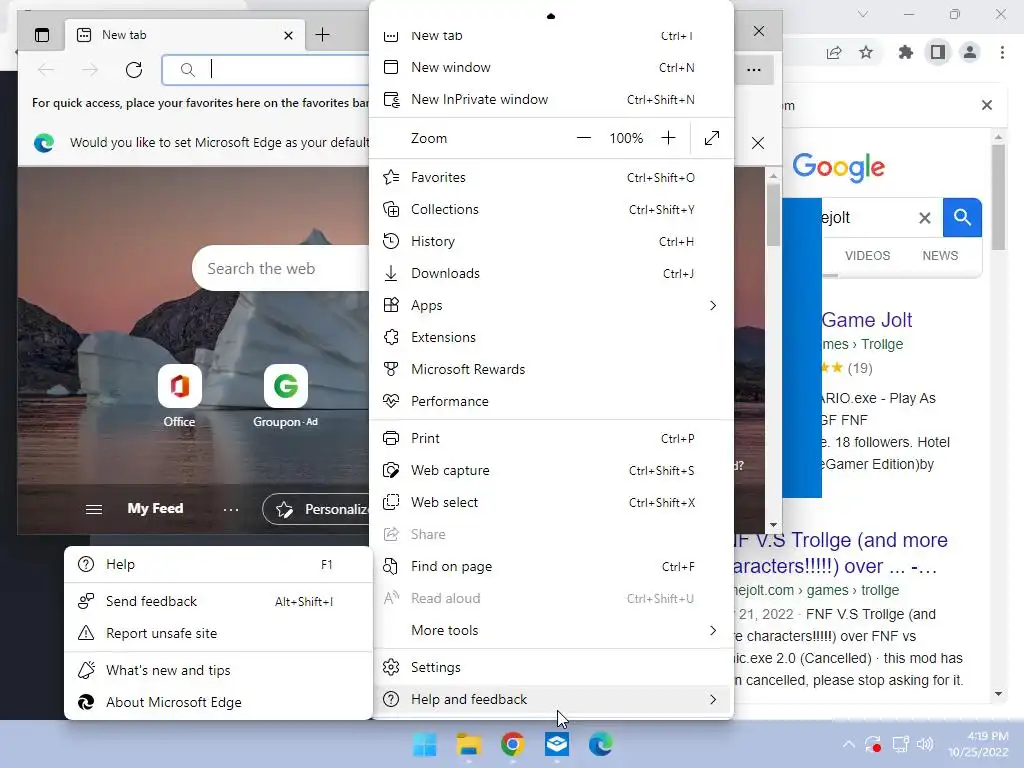Screen dimensions: 1024x768
Task: Click the Edge address bar field
Action: pyautogui.click(x=266, y=70)
